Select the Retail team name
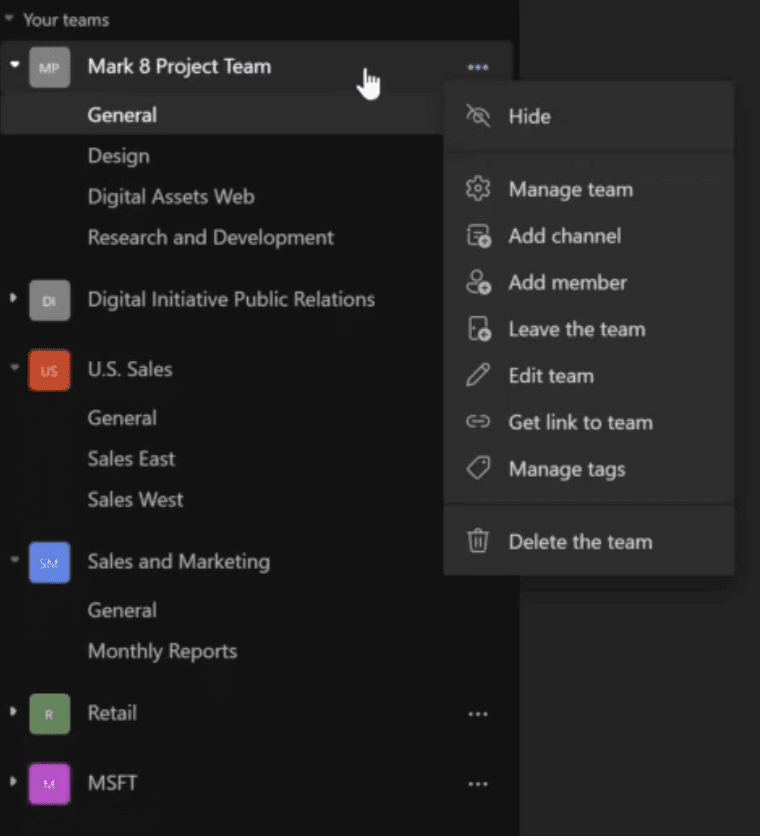Image resolution: width=760 pixels, height=836 pixels. [x=112, y=713]
